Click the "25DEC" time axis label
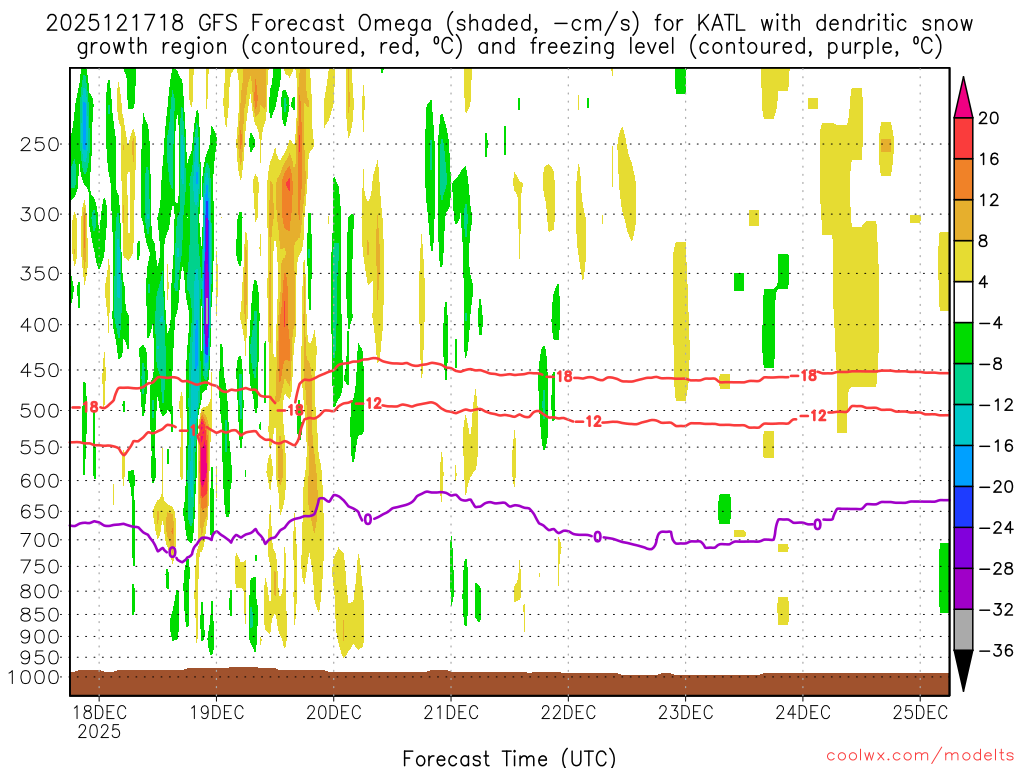 point(920,712)
